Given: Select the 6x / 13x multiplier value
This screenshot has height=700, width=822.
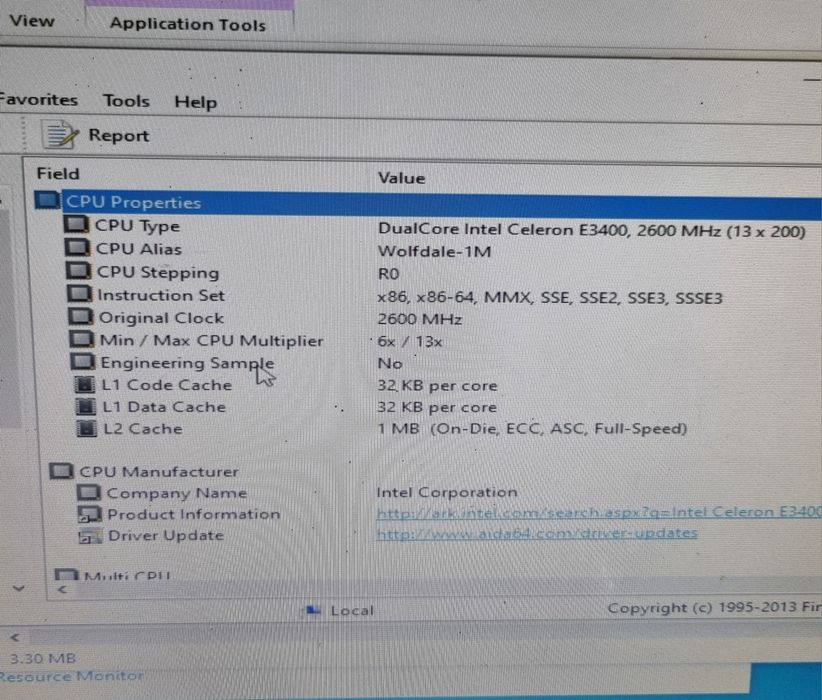Looking at the screenshot, I should click(410, 341).
